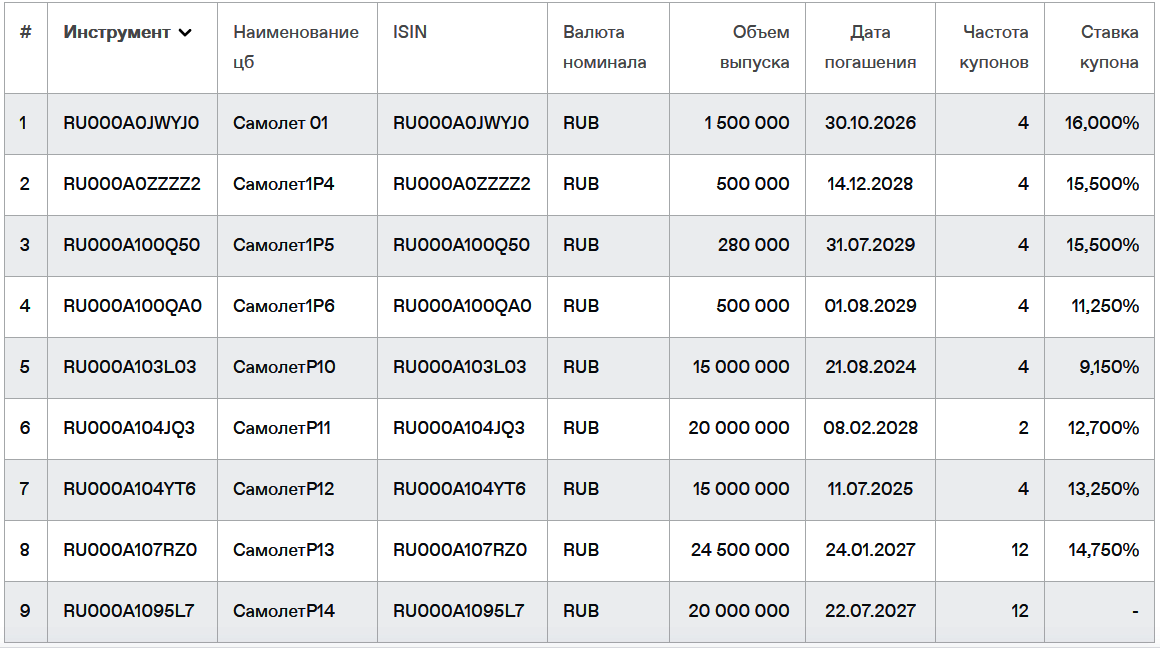Click the 24 500 000 issue volume cell

[x=740, y=550]
